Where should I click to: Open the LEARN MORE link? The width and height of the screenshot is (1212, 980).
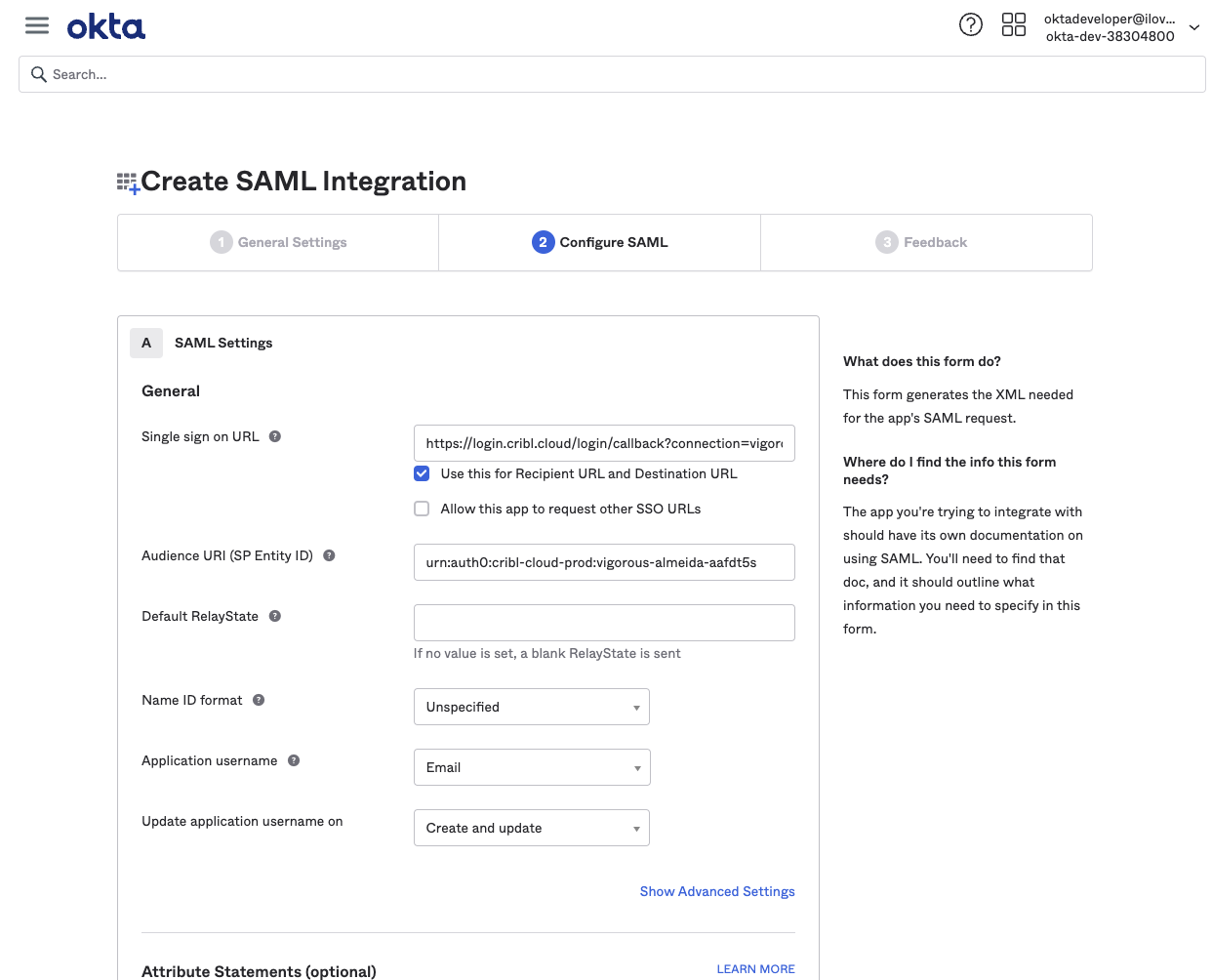755,968
